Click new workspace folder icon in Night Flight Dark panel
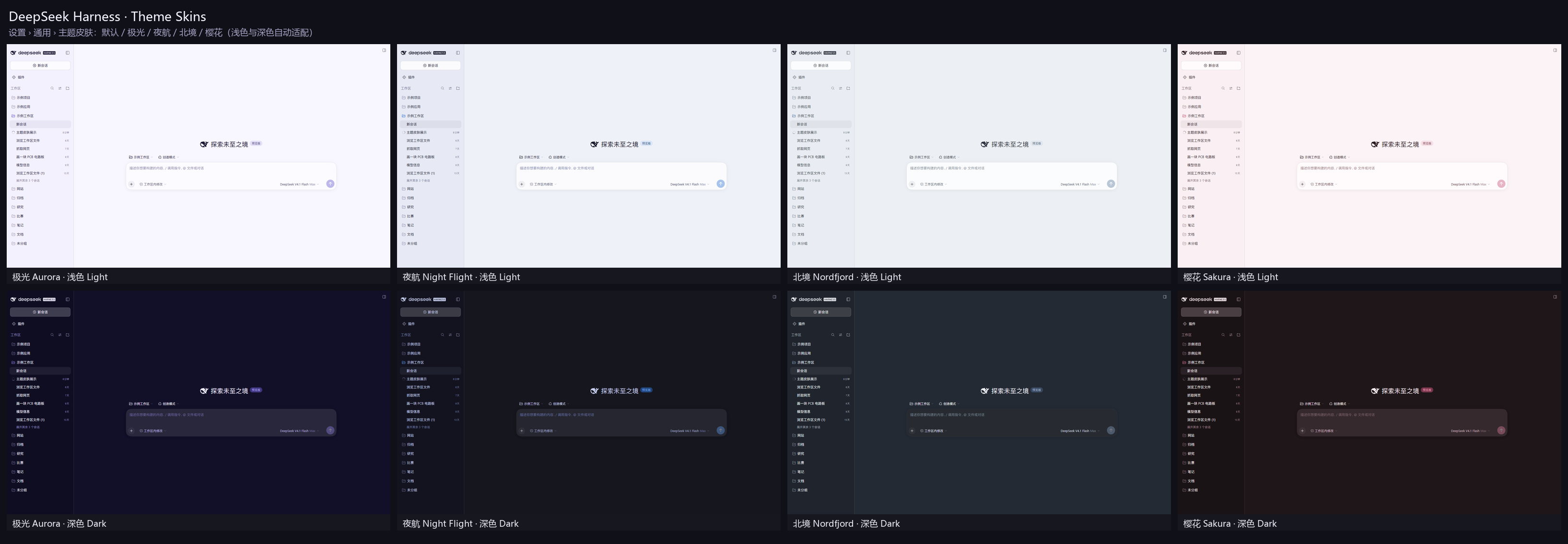 (458, 335)
